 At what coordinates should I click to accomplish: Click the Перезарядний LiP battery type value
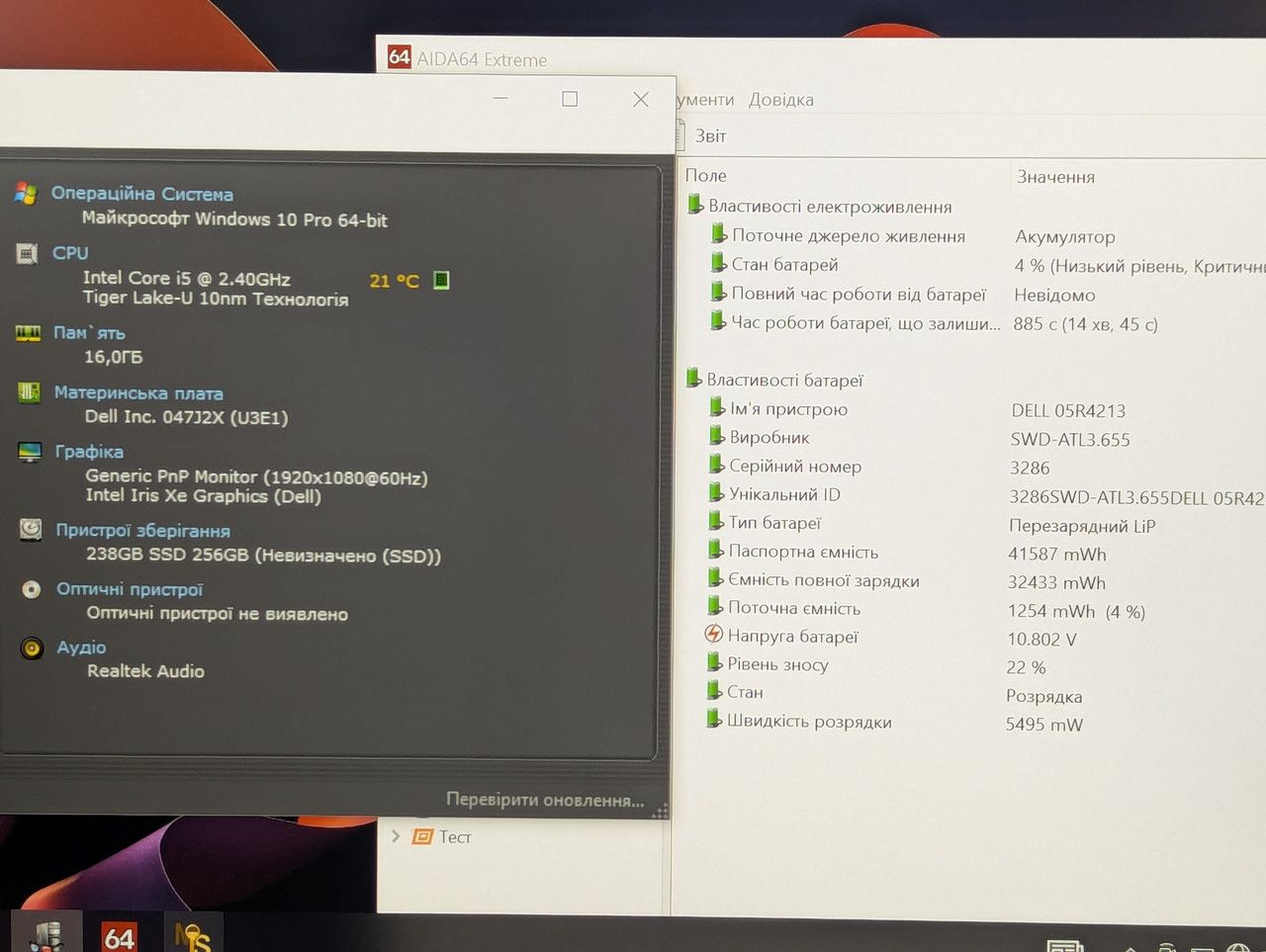1082,526
